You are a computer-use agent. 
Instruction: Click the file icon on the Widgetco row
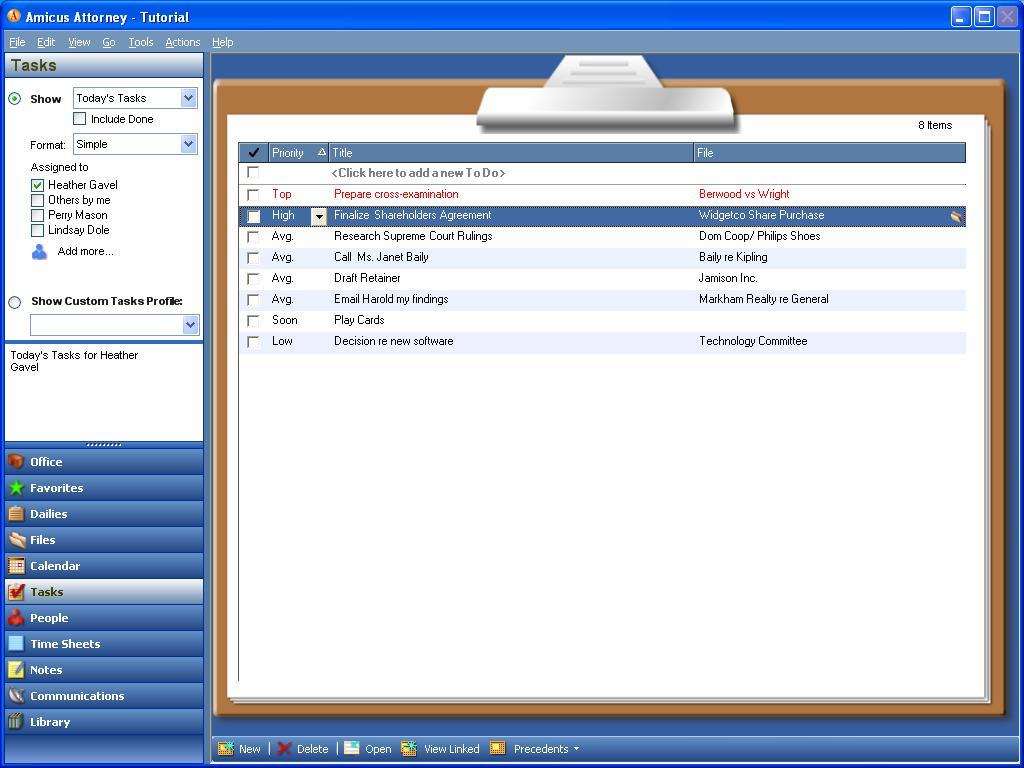click(x=955, y=217)
